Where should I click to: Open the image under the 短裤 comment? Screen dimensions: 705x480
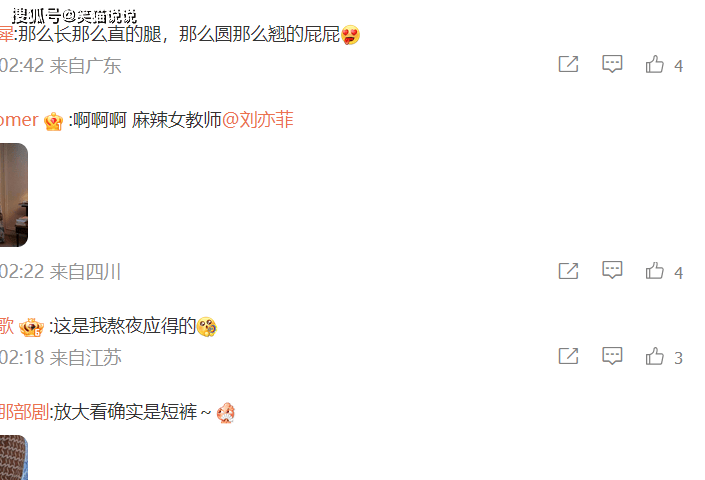pos(13,458)
